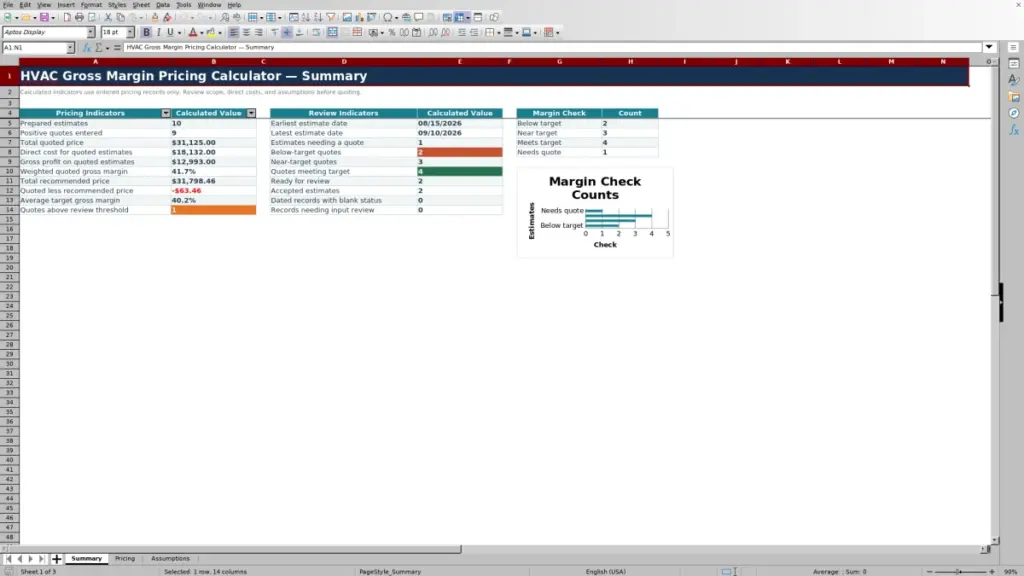Click the Merge and Center cells icon
Viewport: 1024px width, 576px height.
(332, 33)
